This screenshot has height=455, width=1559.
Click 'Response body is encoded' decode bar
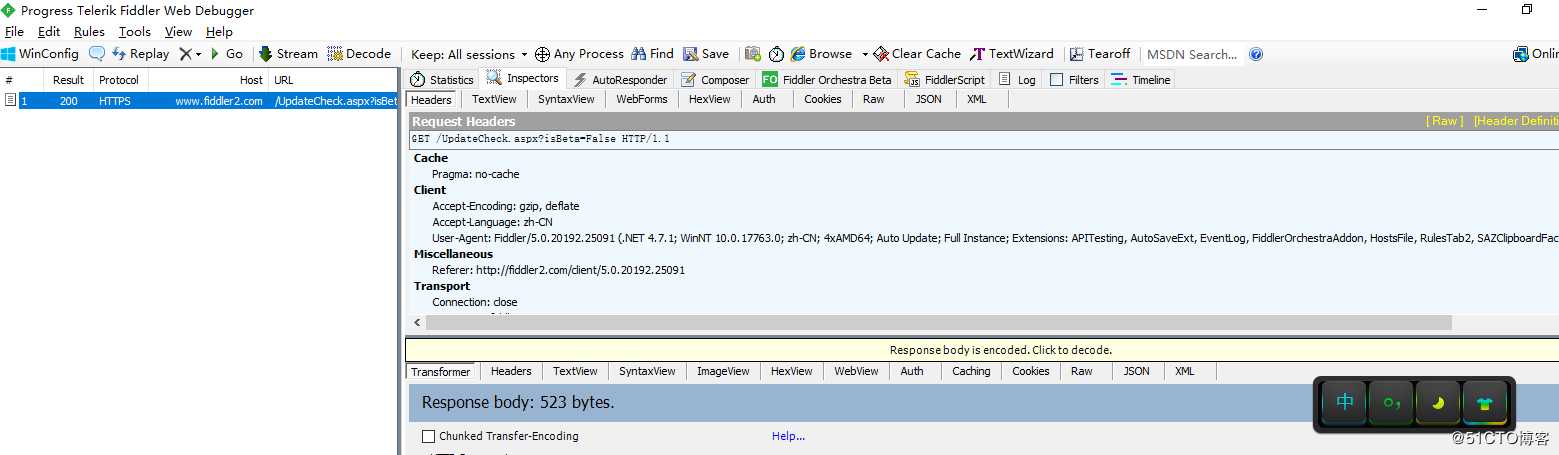point(981,350)
